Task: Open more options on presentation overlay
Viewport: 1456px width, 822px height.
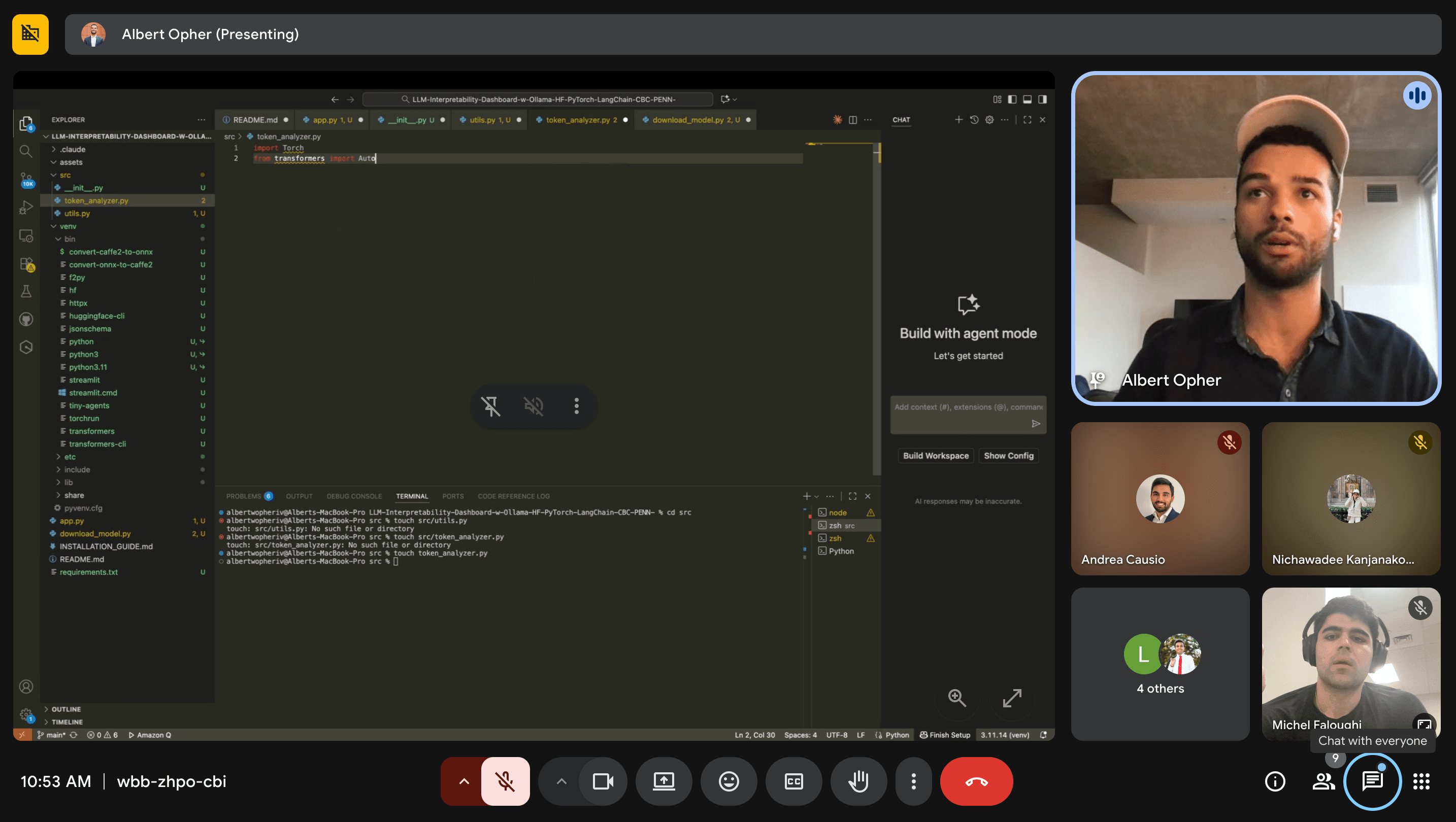Action: point(577,406)
